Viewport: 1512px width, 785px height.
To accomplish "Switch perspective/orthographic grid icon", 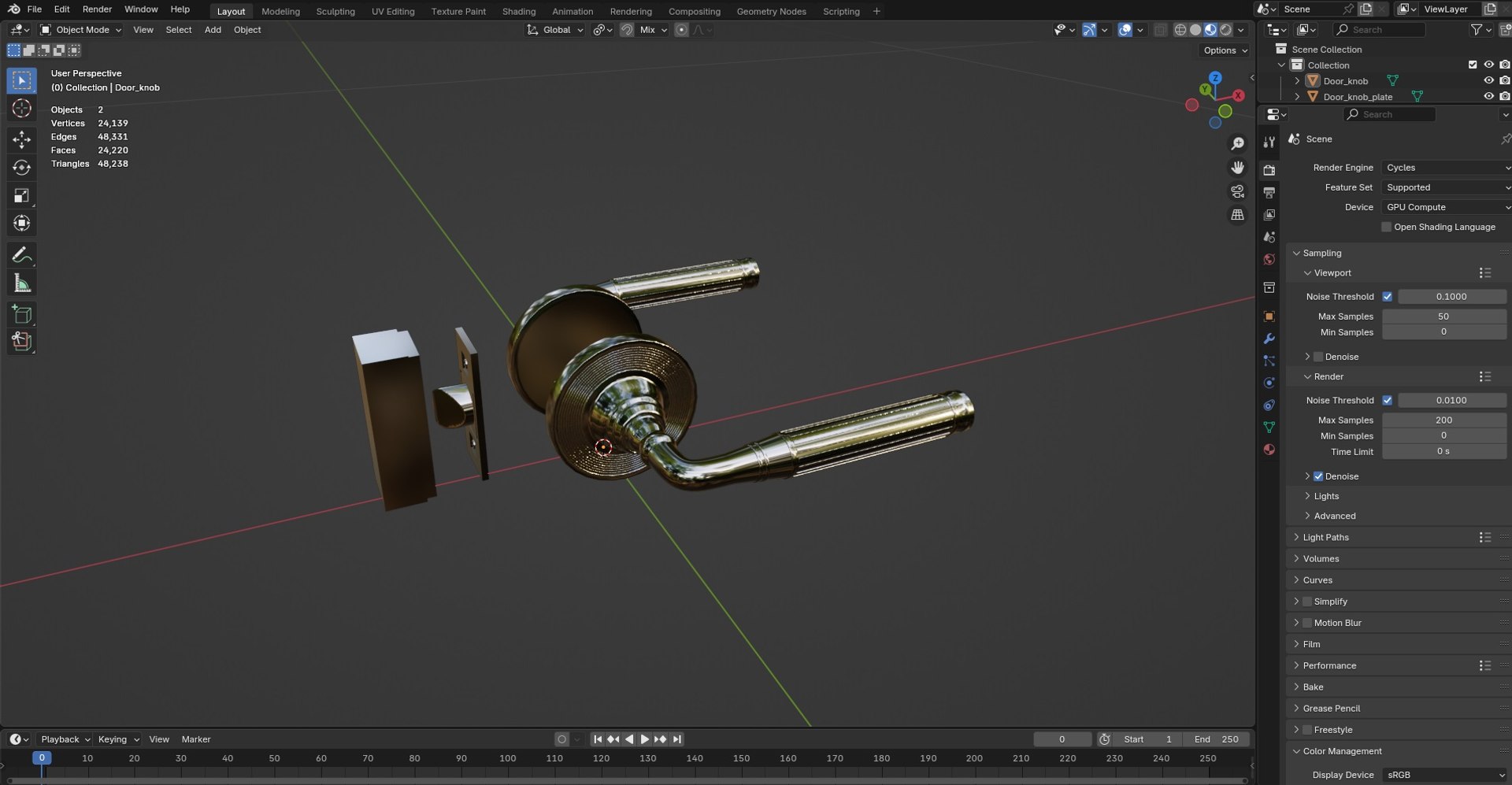I will point(1238,214).
